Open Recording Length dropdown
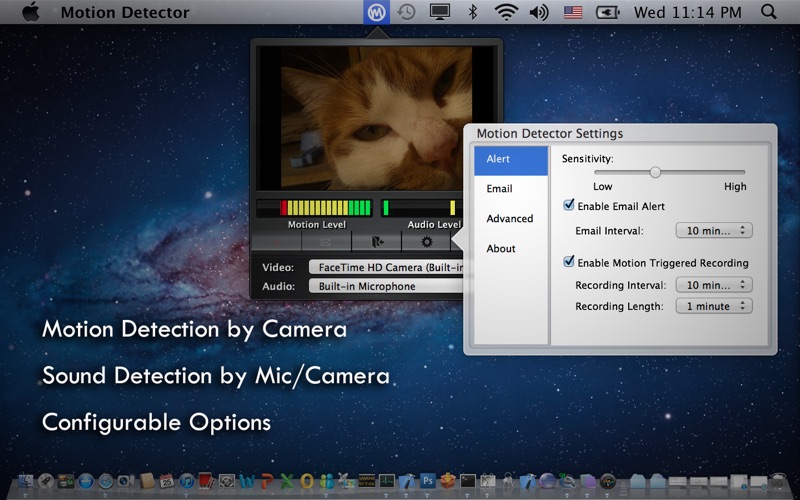 (x=714, y=306)
